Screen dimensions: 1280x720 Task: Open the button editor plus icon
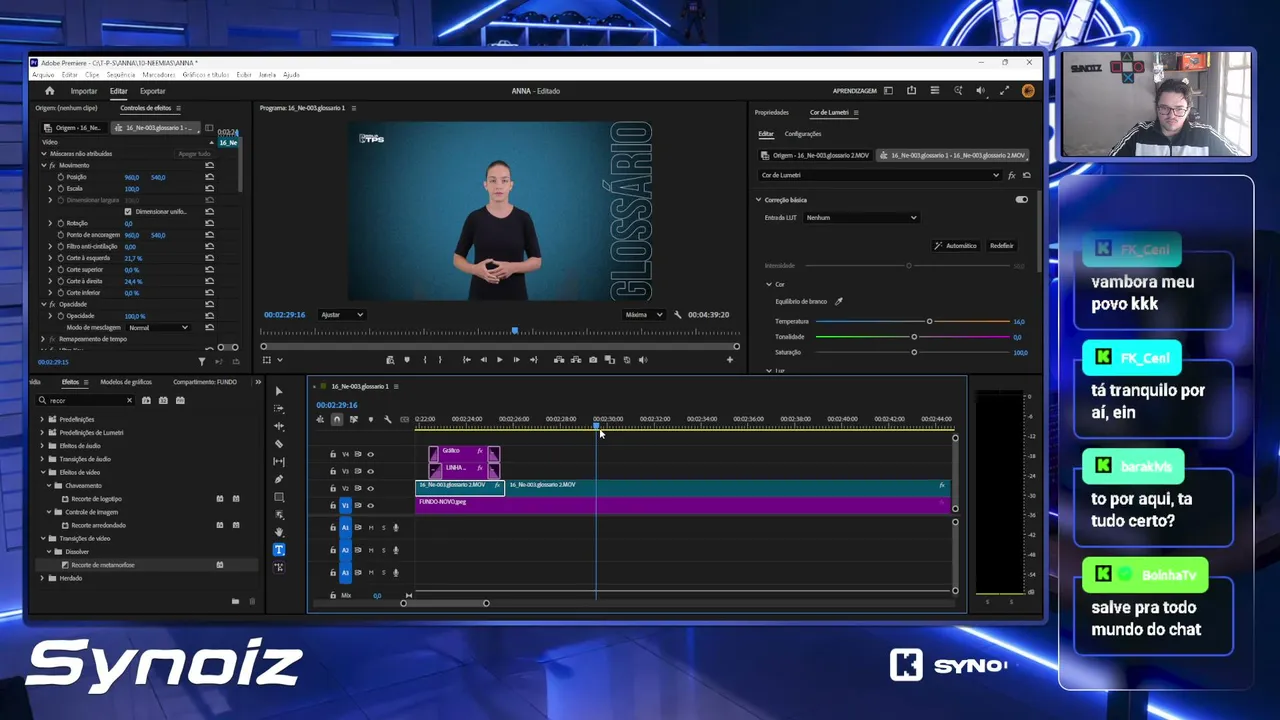[730, 360]
